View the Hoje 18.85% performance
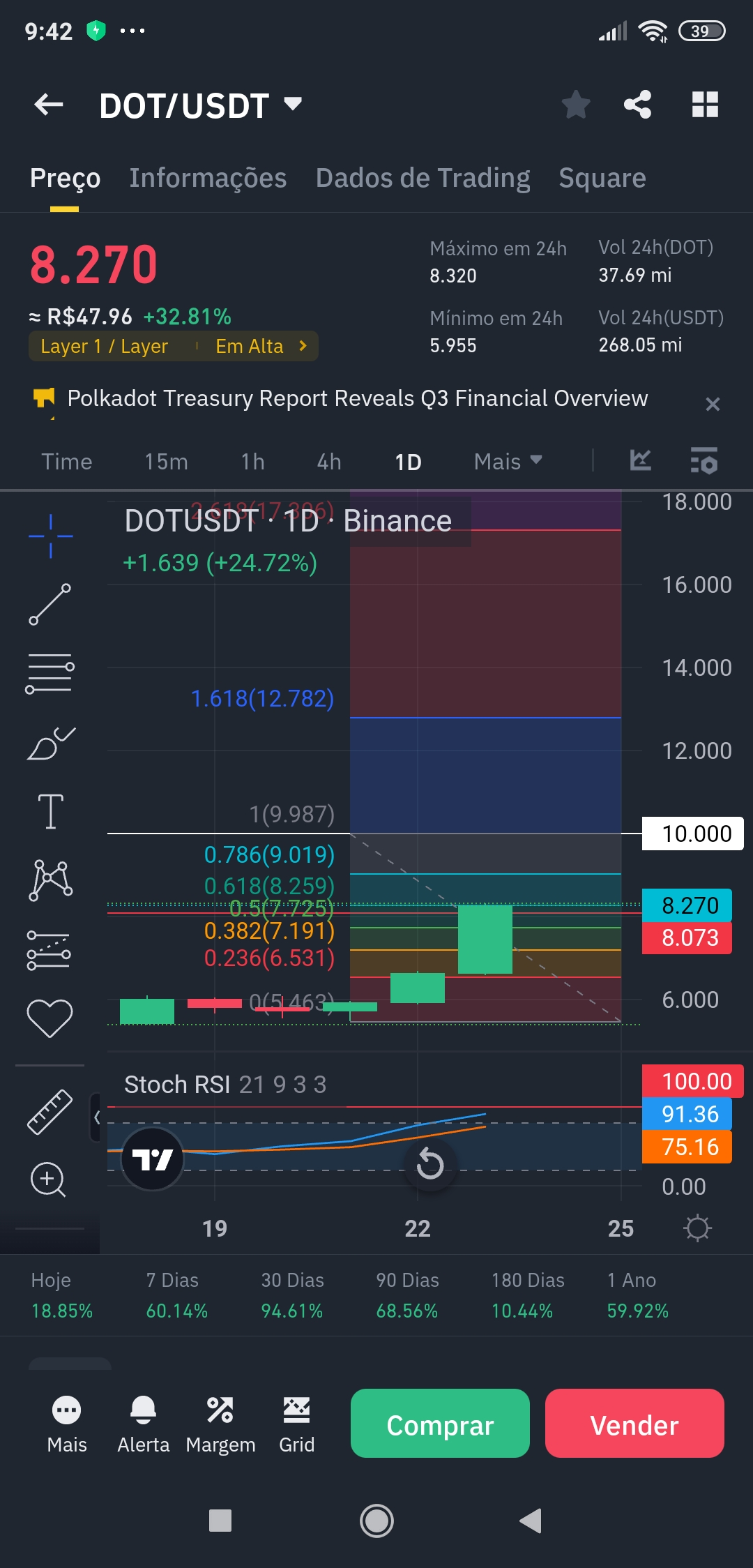This screenshot has height=1568, width=753. (x=61, y=1295)
